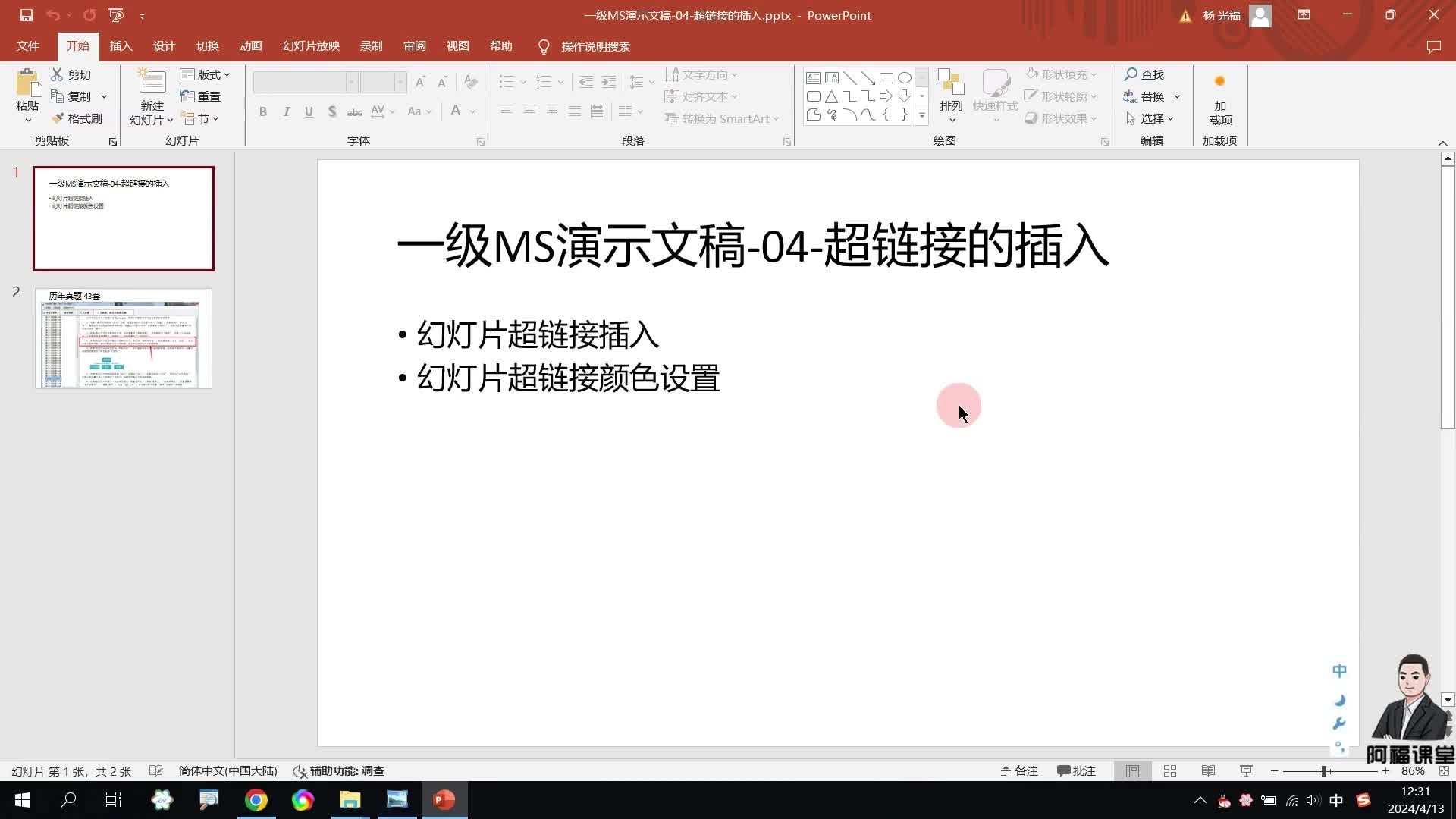1456x819 pixels.
Task: Switch to the Design (设计) tab
Action: tap(164, 46)
